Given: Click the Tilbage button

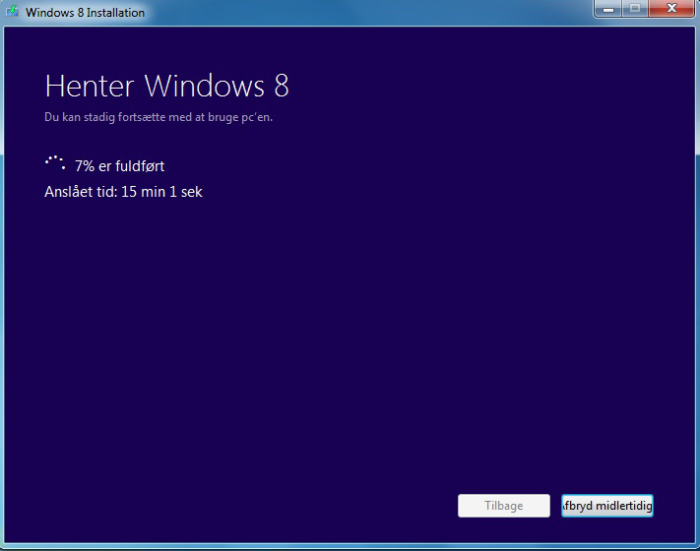Looking at the screenshot, I should 504,505.
